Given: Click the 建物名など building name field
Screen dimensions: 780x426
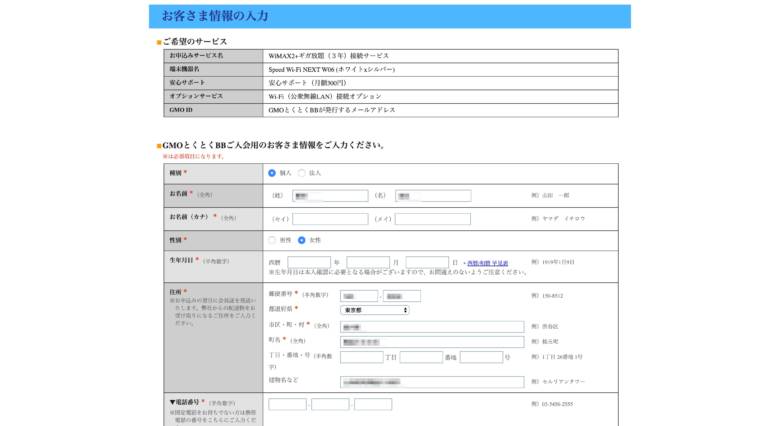Looking at the screenshot, I should click(432, 382).
